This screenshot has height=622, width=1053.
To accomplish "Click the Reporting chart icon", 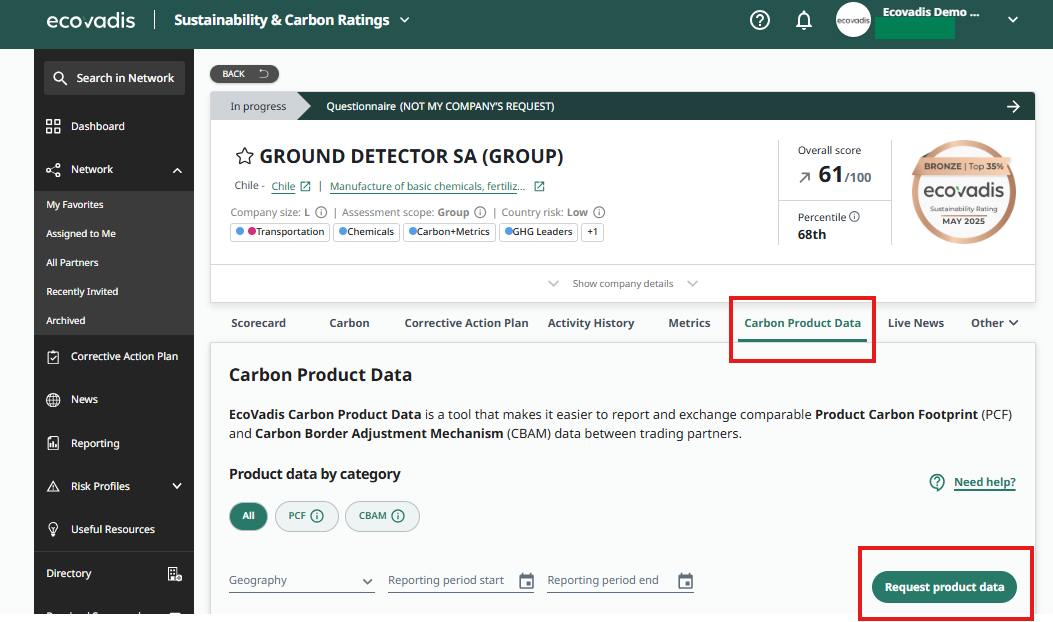I will (x=53, y=443).
